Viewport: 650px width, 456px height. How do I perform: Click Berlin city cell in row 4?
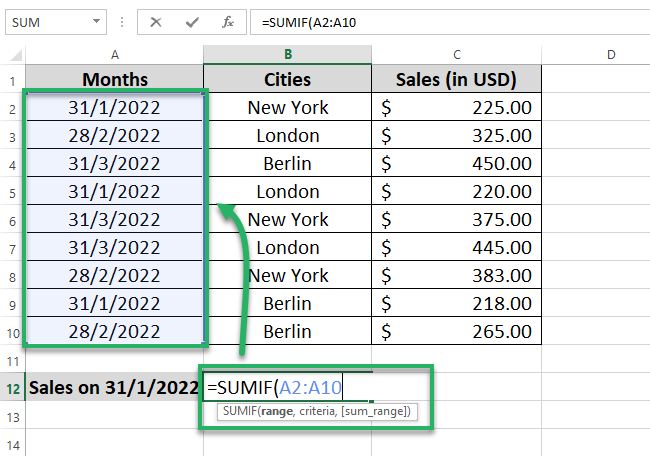pyautogui.click(x=288, y=163)
